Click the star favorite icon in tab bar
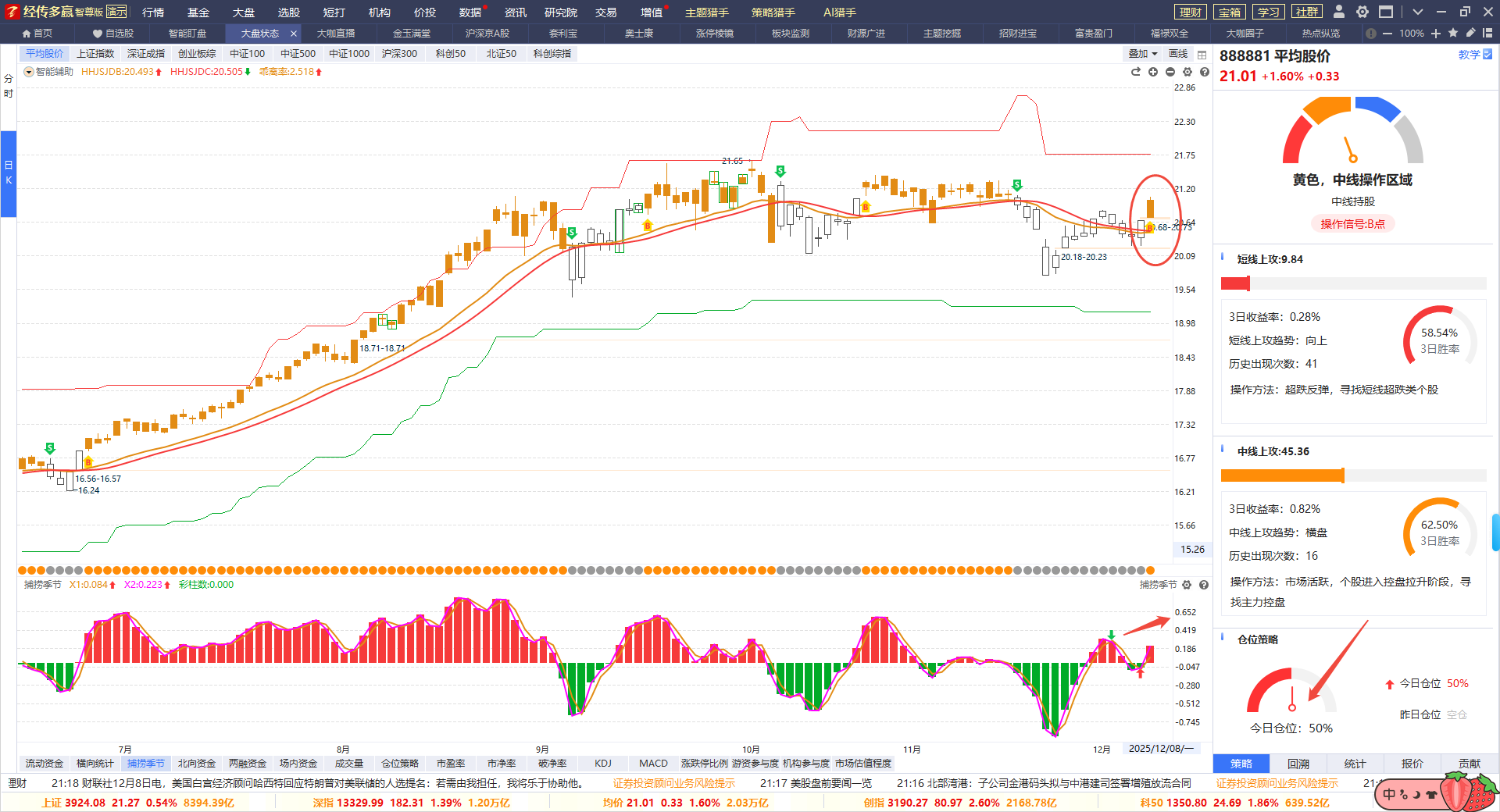This screenshot has width=1500, height=812. tap(1453, 34)
